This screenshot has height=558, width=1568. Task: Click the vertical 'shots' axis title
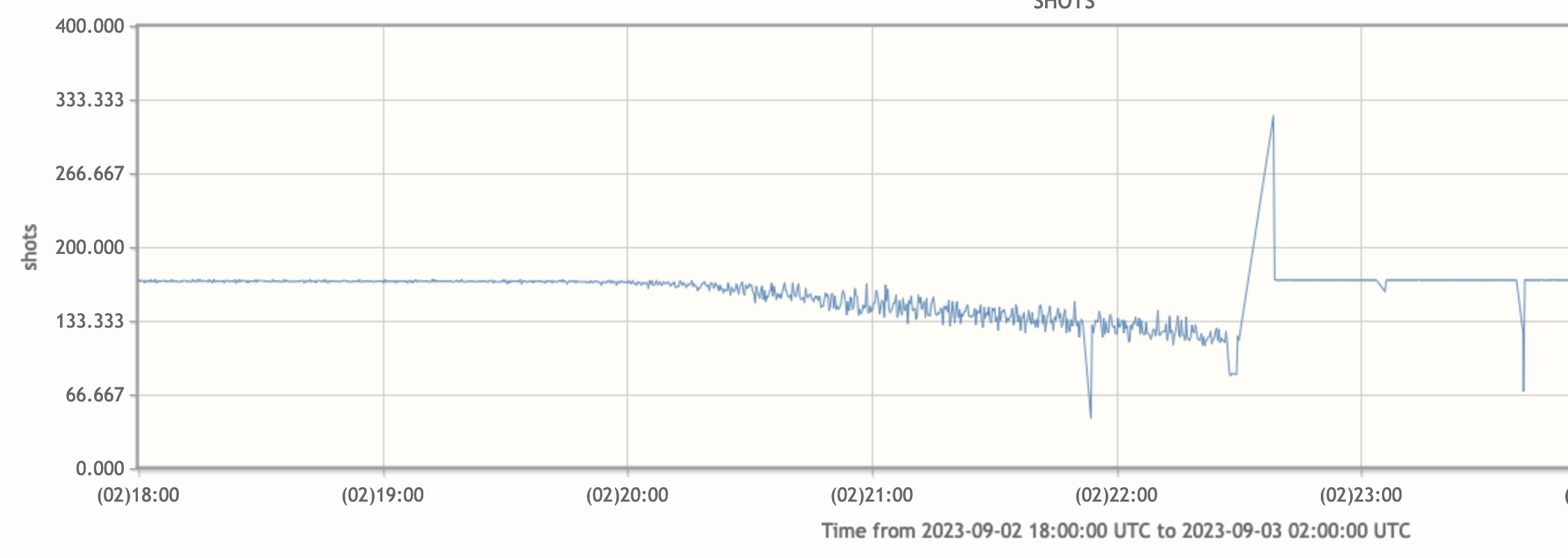(30, 247)
